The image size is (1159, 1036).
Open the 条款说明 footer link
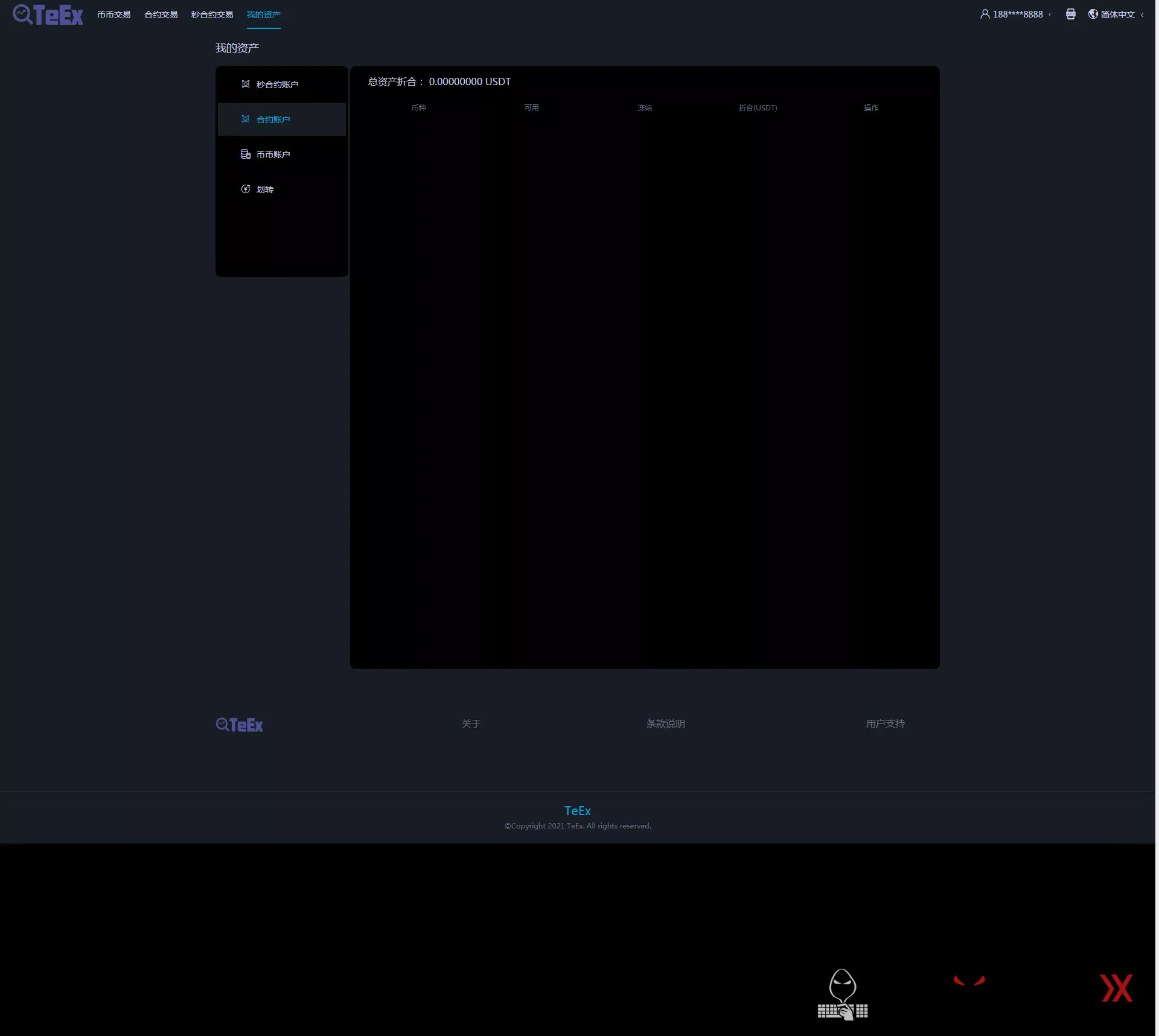pyautogui.click(x=665, y=723)
